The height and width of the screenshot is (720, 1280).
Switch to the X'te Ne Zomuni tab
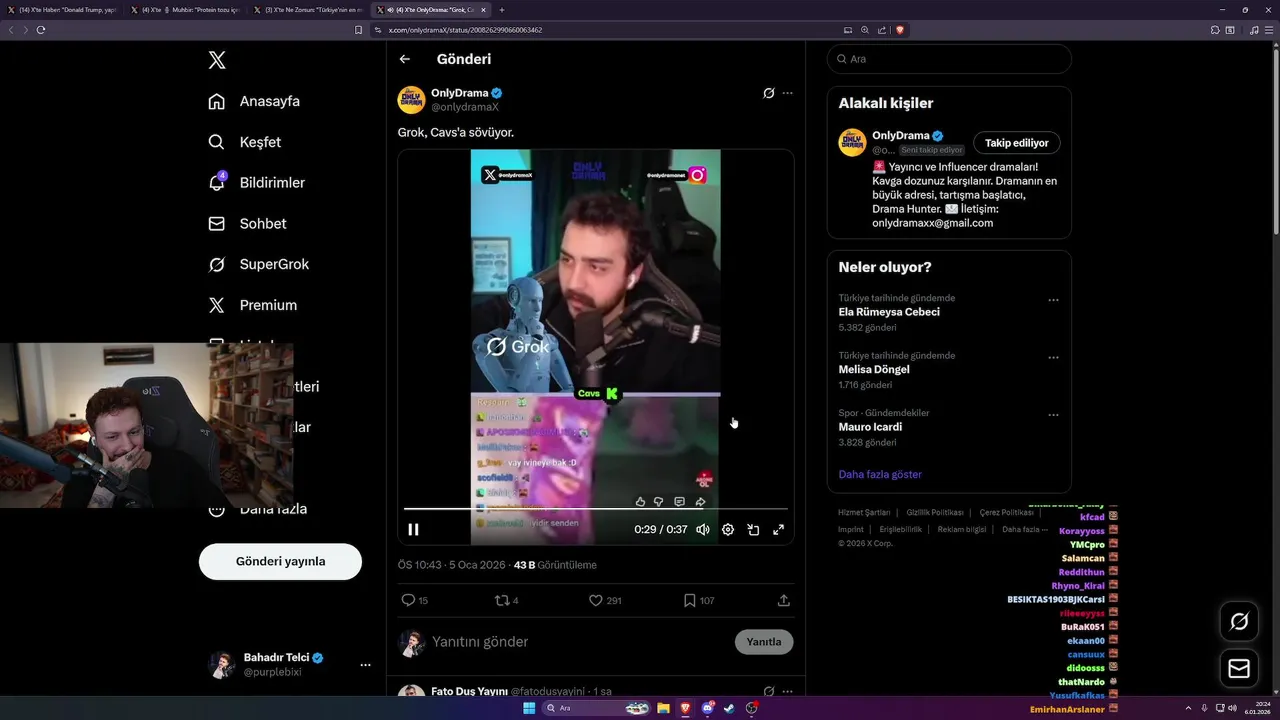309,9
